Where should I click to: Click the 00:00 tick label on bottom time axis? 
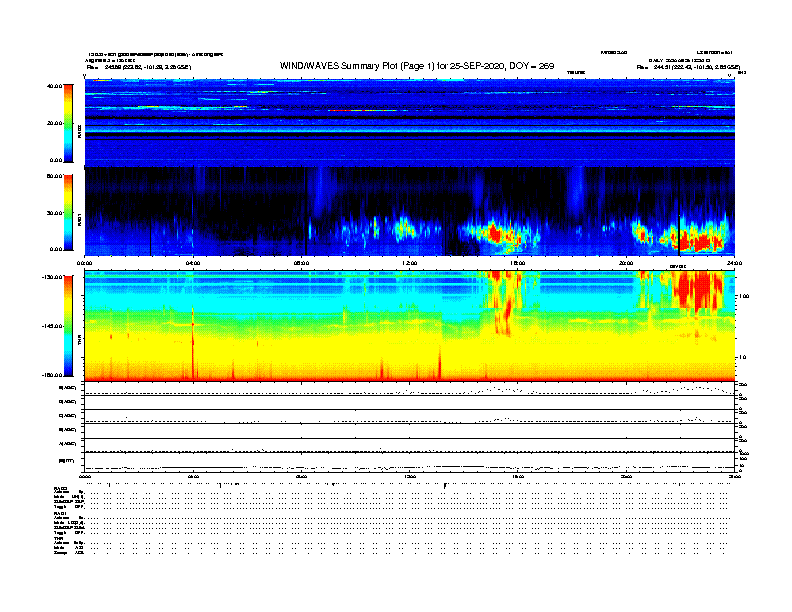[x=85, y=476]
